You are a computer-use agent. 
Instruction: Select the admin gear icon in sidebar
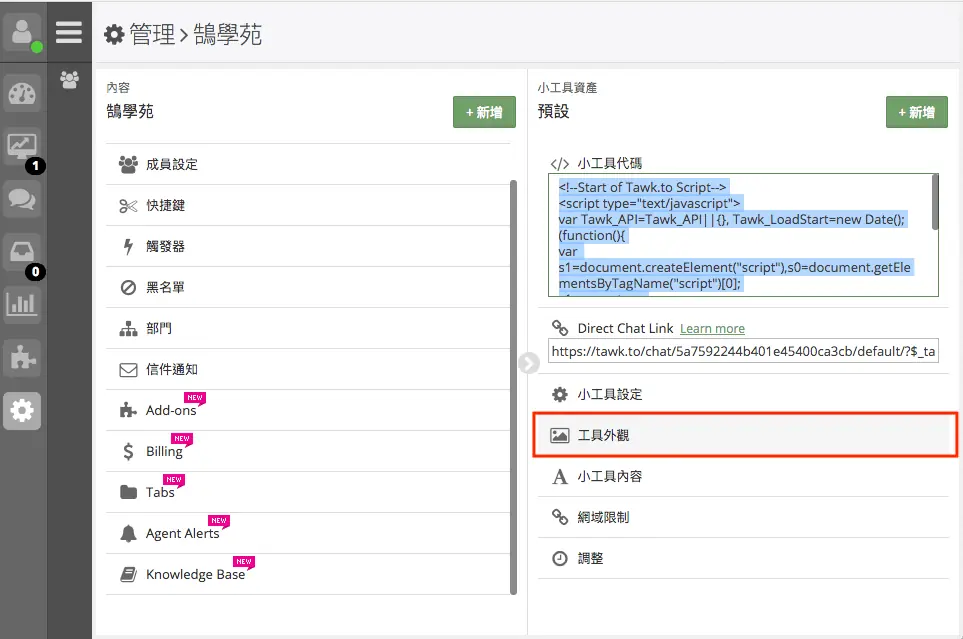(x=22, y=410)
